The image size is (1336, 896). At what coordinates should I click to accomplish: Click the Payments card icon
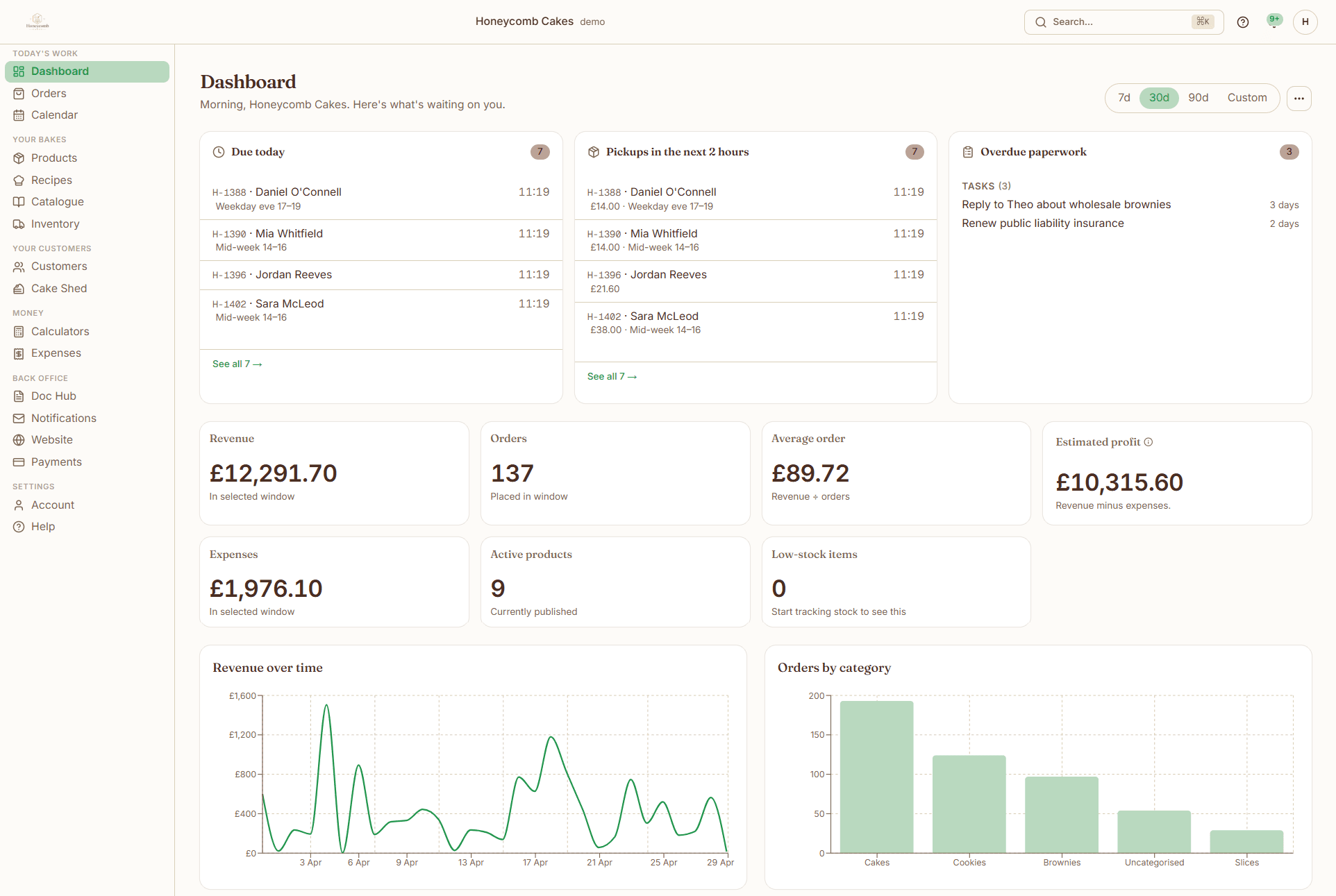coord(19,462)
